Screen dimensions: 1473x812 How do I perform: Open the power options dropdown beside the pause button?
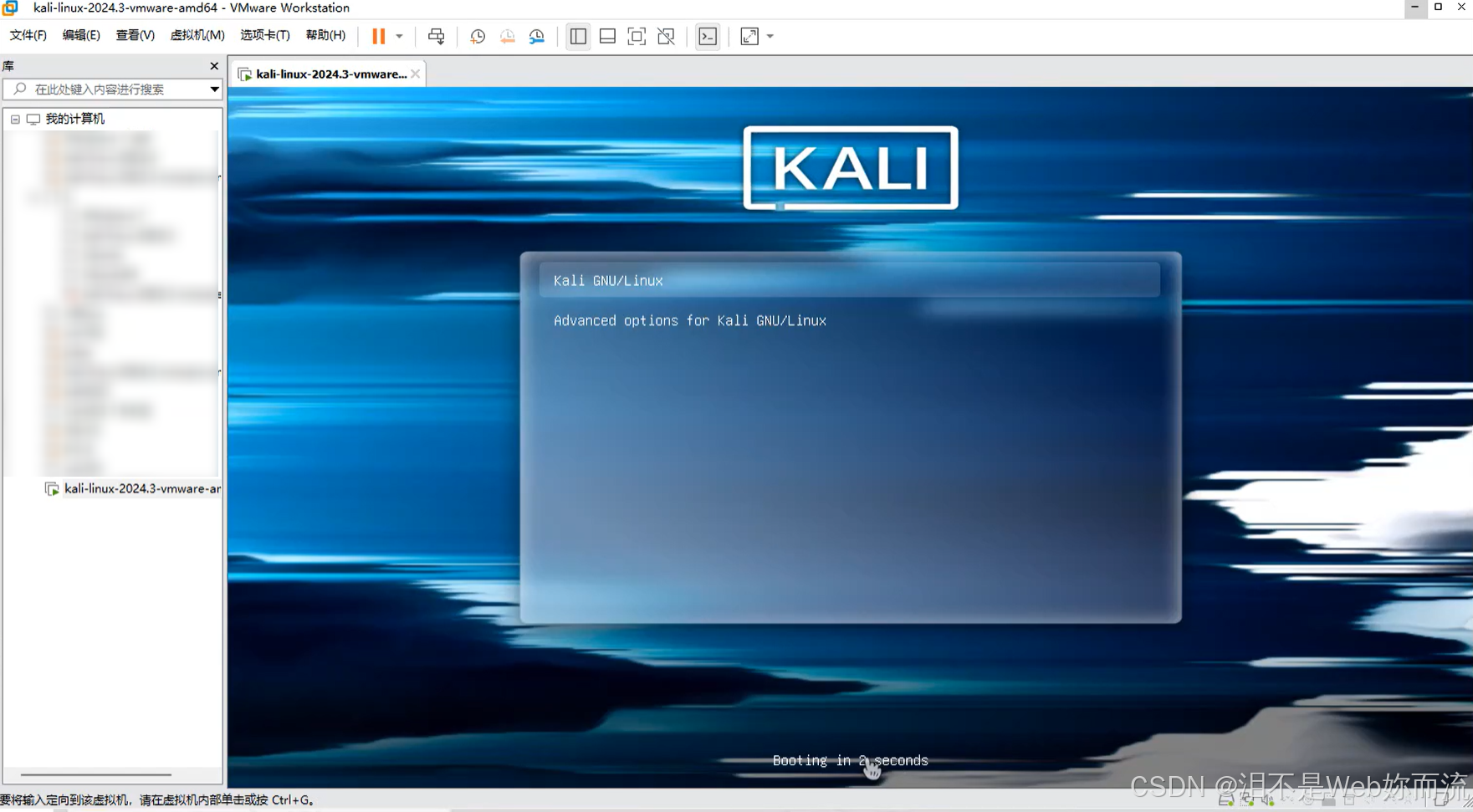click(399, 36)
